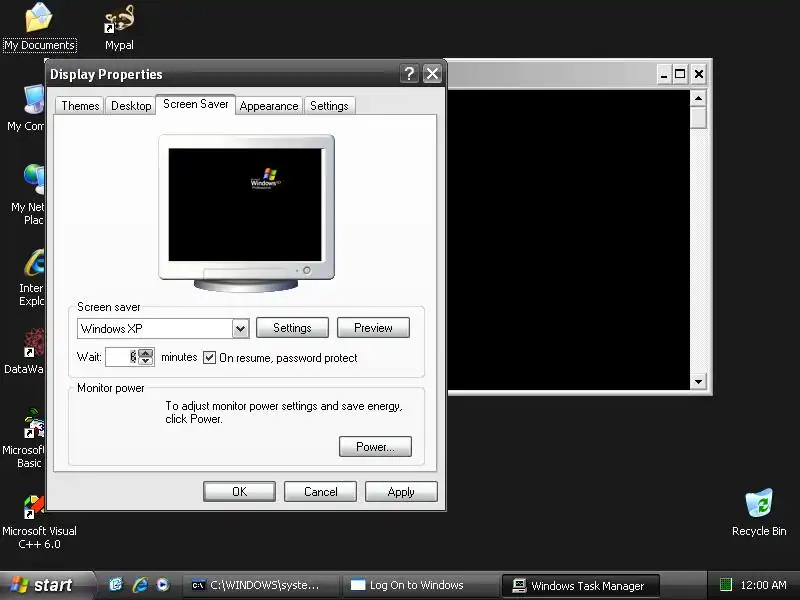Open Microsoft Visual C++ 6.0 shortcut
This screenshot has height=600, width=800.
39,521
